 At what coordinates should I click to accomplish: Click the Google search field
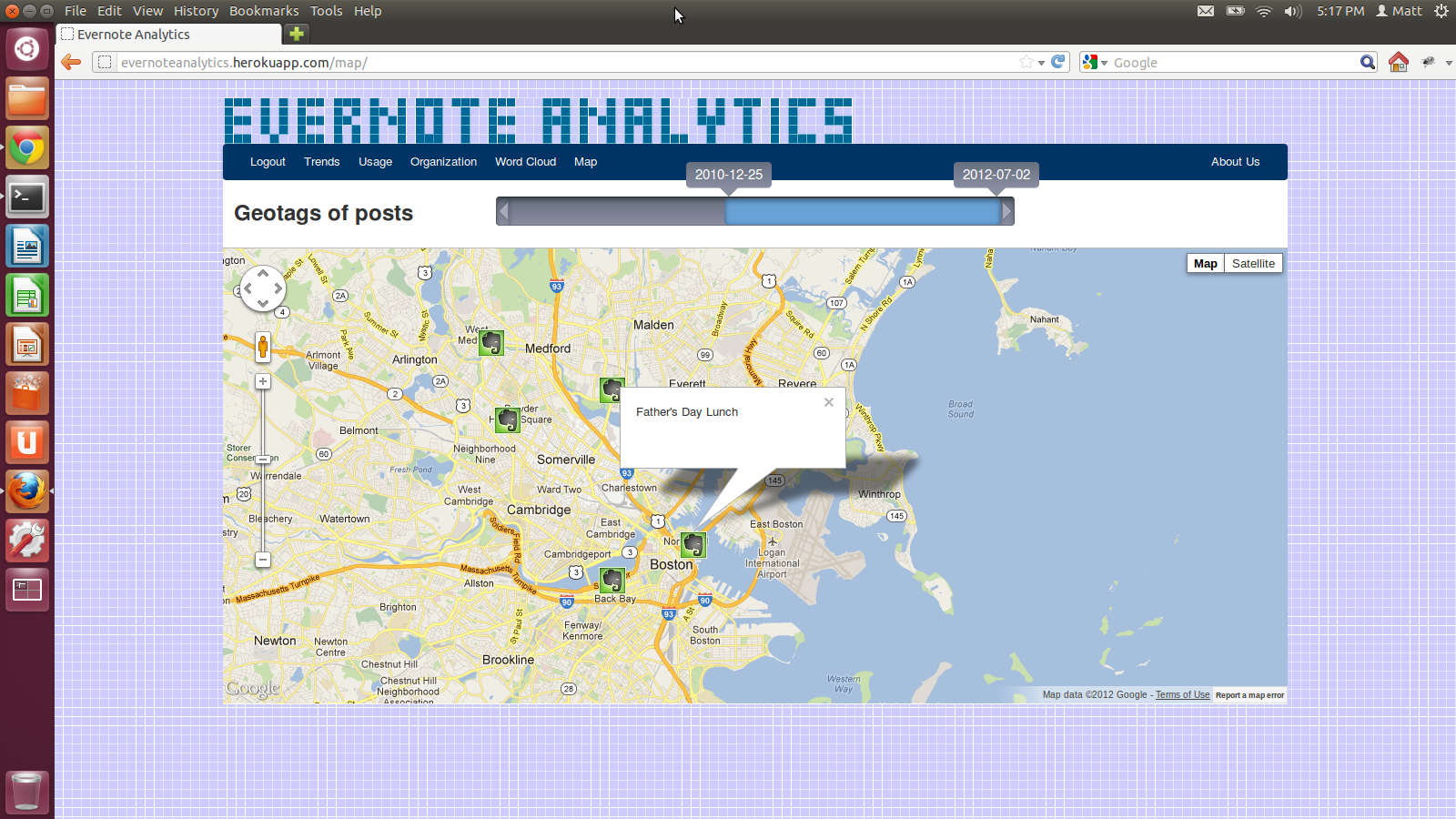coord(1234,63)
